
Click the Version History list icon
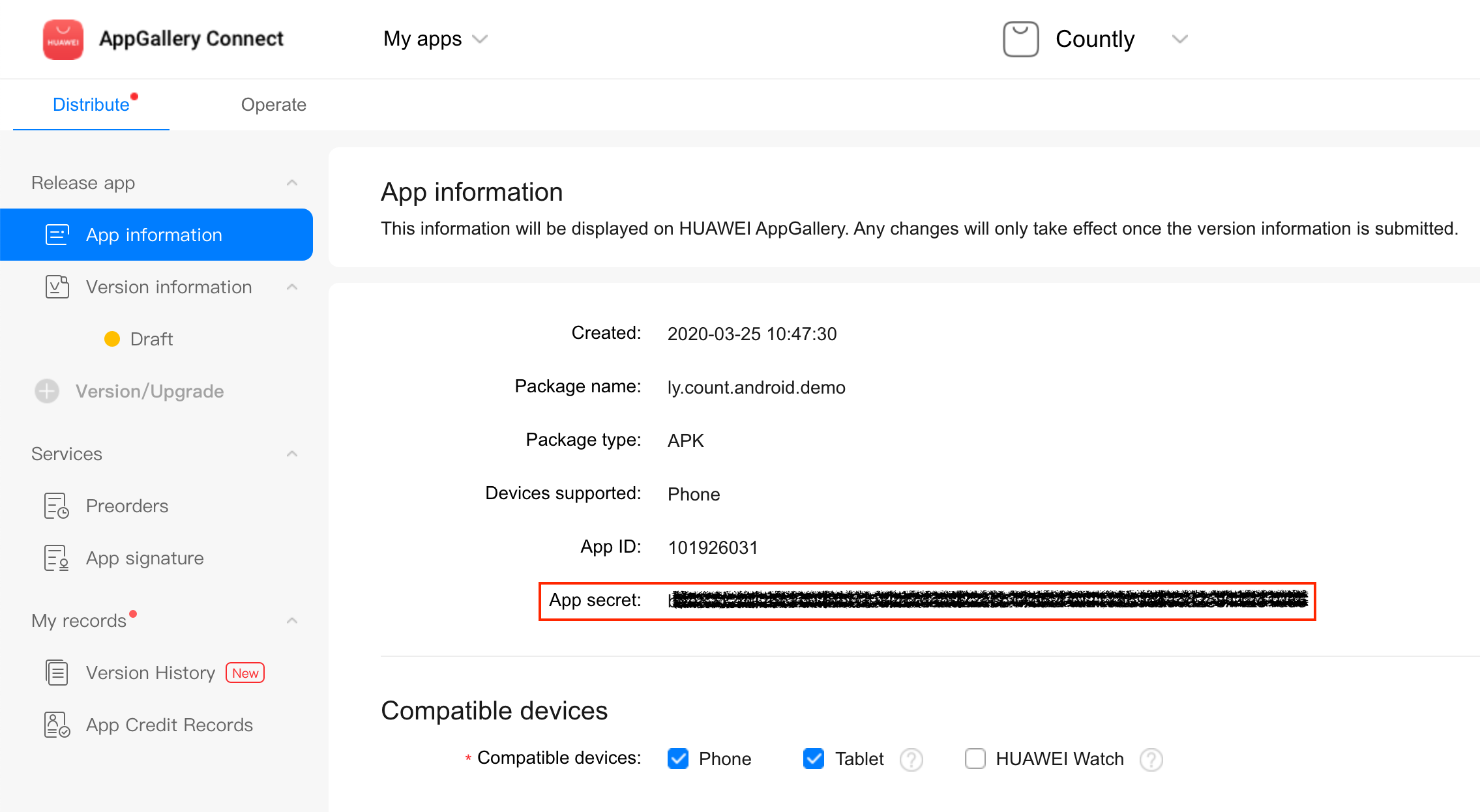[x=57, y=673]
